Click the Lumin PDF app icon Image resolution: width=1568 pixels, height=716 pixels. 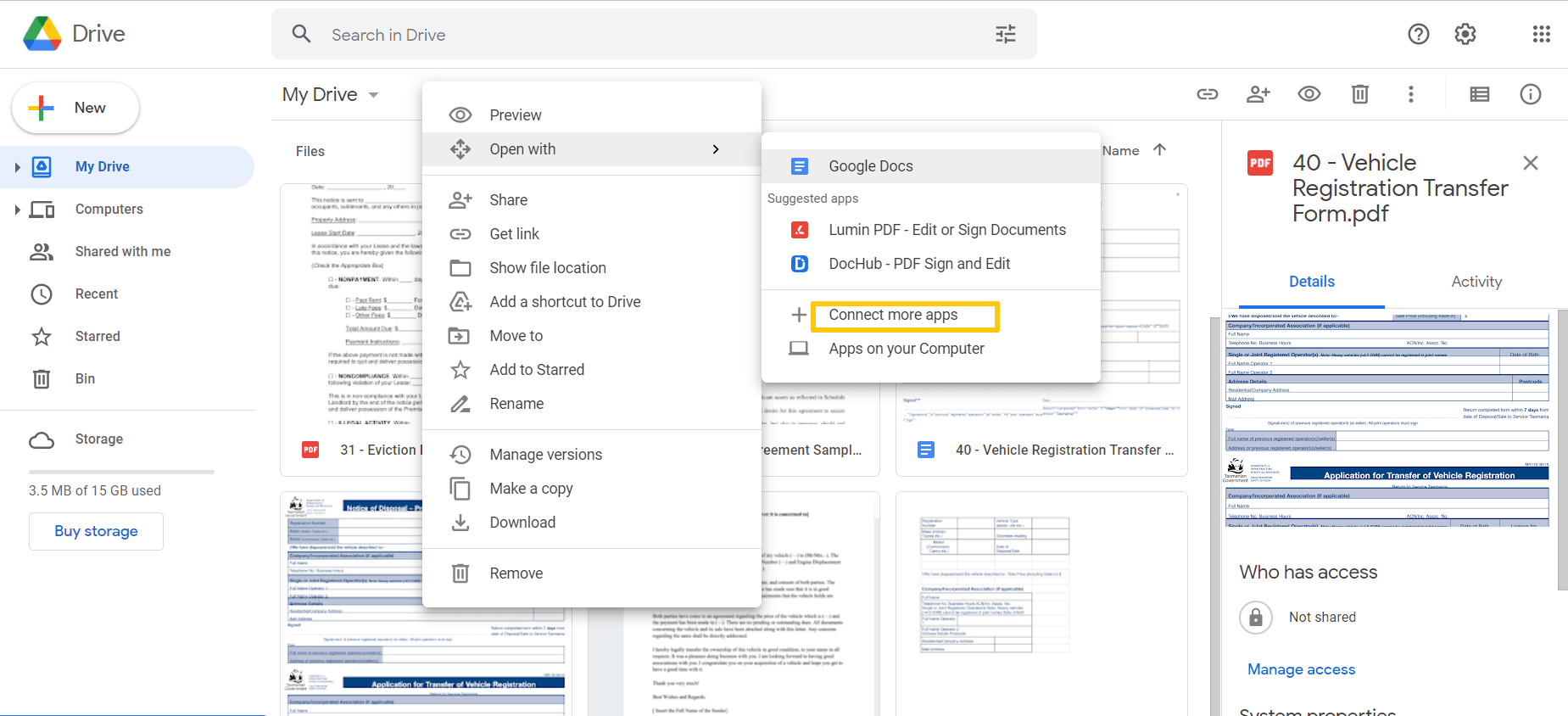(x=800, y=230)
